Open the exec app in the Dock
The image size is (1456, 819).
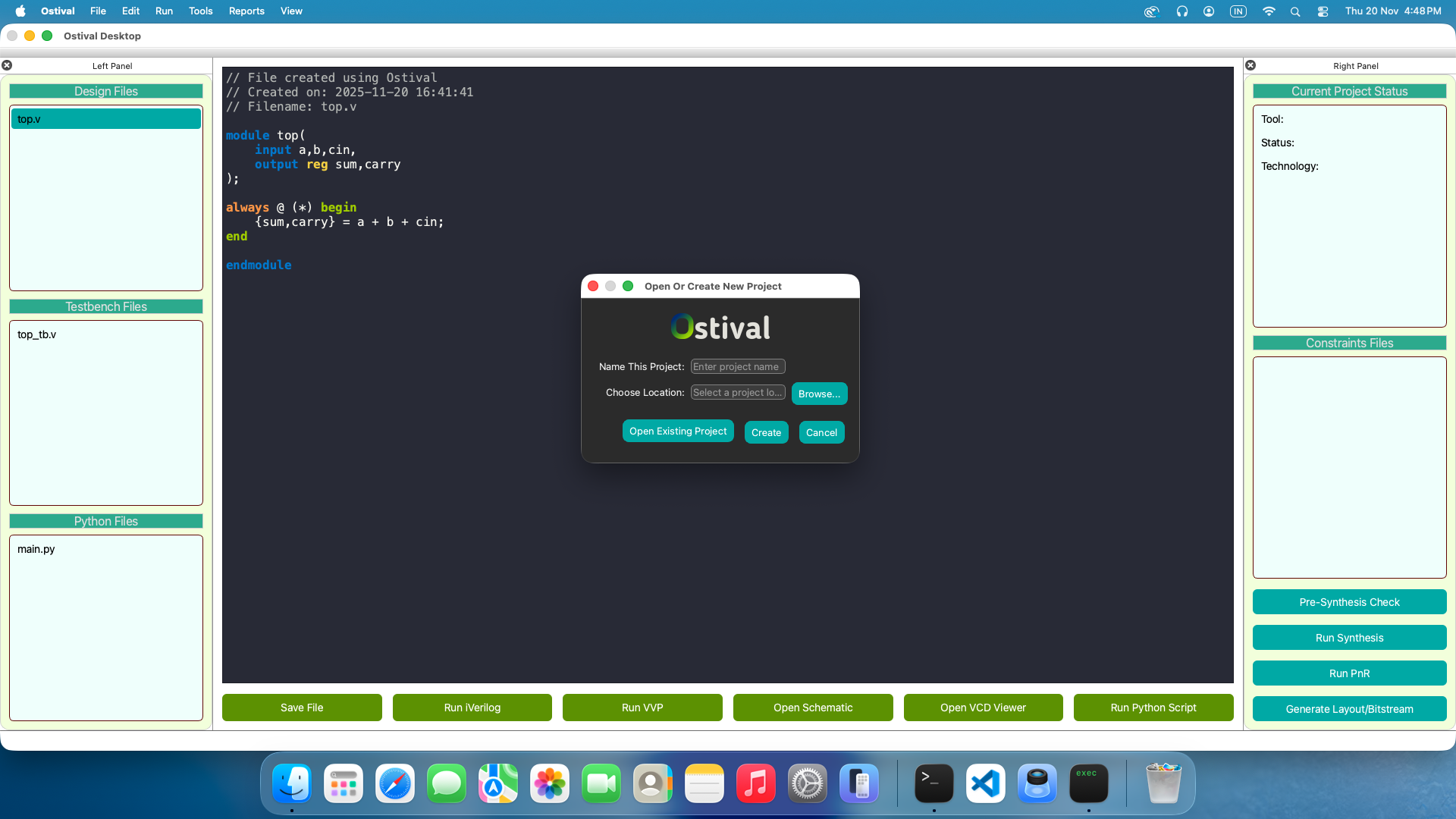(1088, 783)
